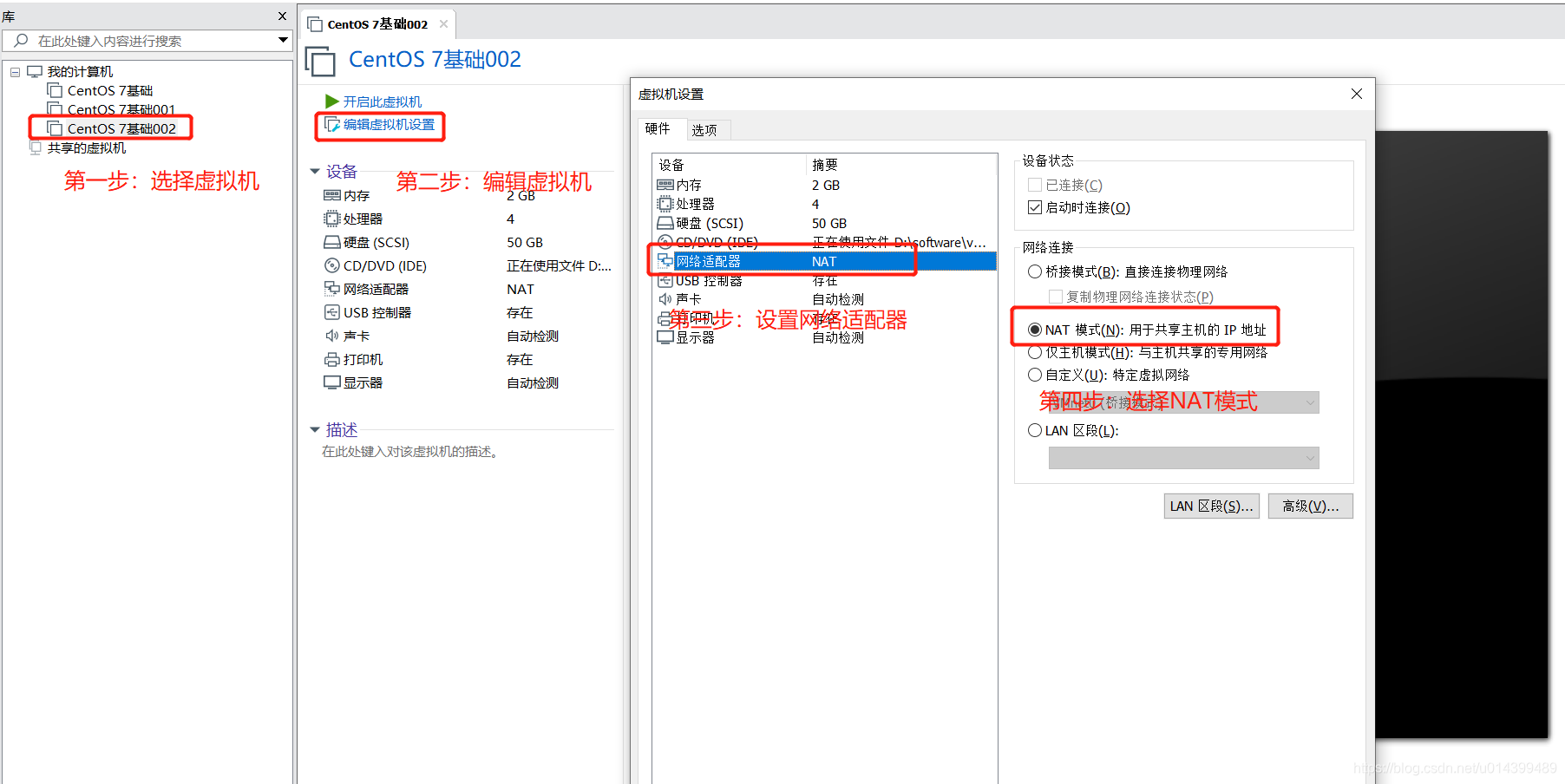Screen dimensions: 1565x784
Task: Select NAT 模式 radio button
Action: (1035, 330)
